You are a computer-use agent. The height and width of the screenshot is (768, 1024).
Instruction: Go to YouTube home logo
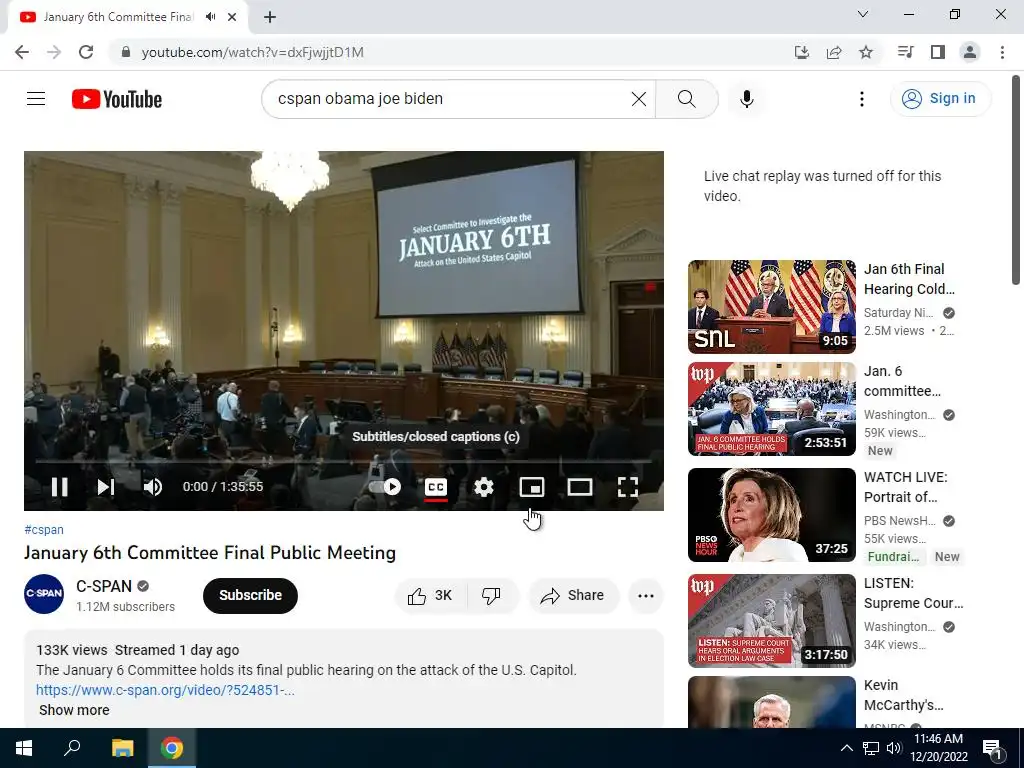coord(117,99)
